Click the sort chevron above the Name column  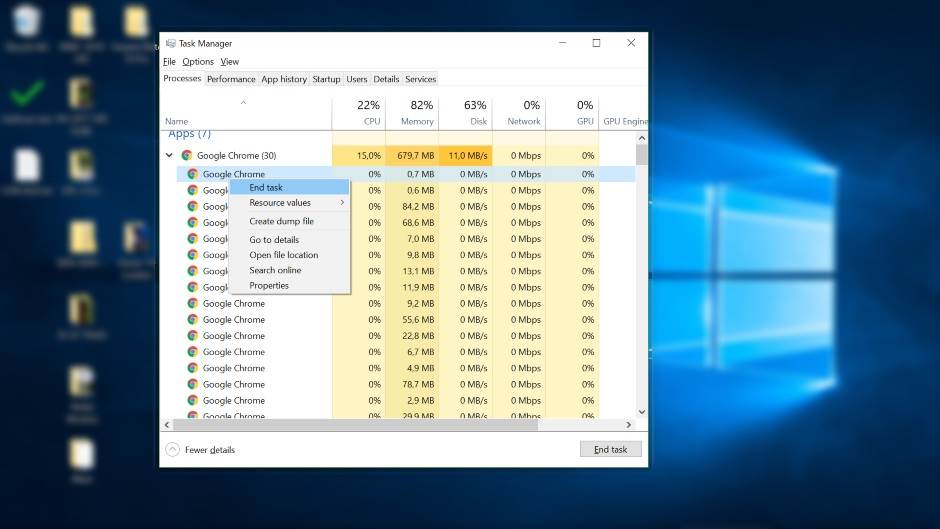pyautogui.click(x=245, y=103)
